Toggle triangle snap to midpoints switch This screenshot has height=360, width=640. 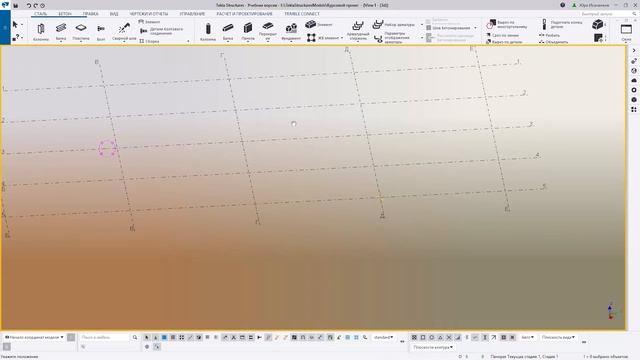[x=440, y=338]
